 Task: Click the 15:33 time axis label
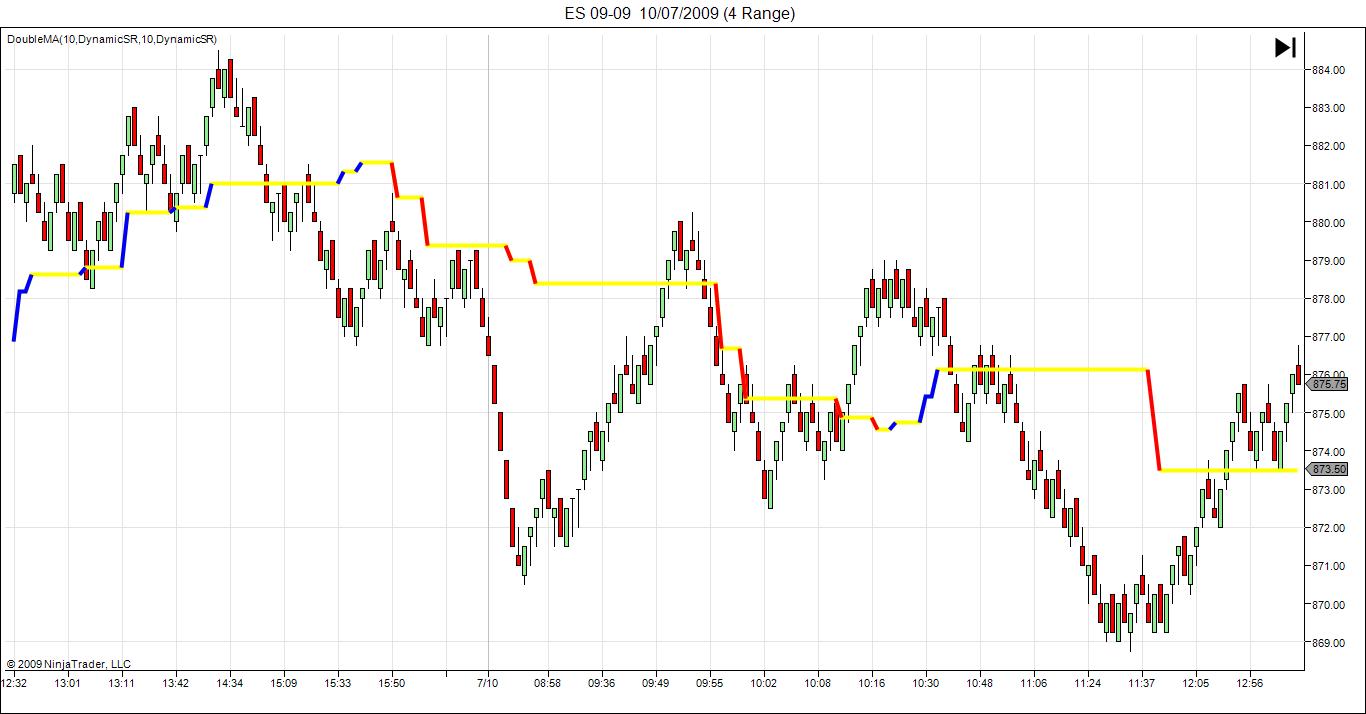point(338,684)
